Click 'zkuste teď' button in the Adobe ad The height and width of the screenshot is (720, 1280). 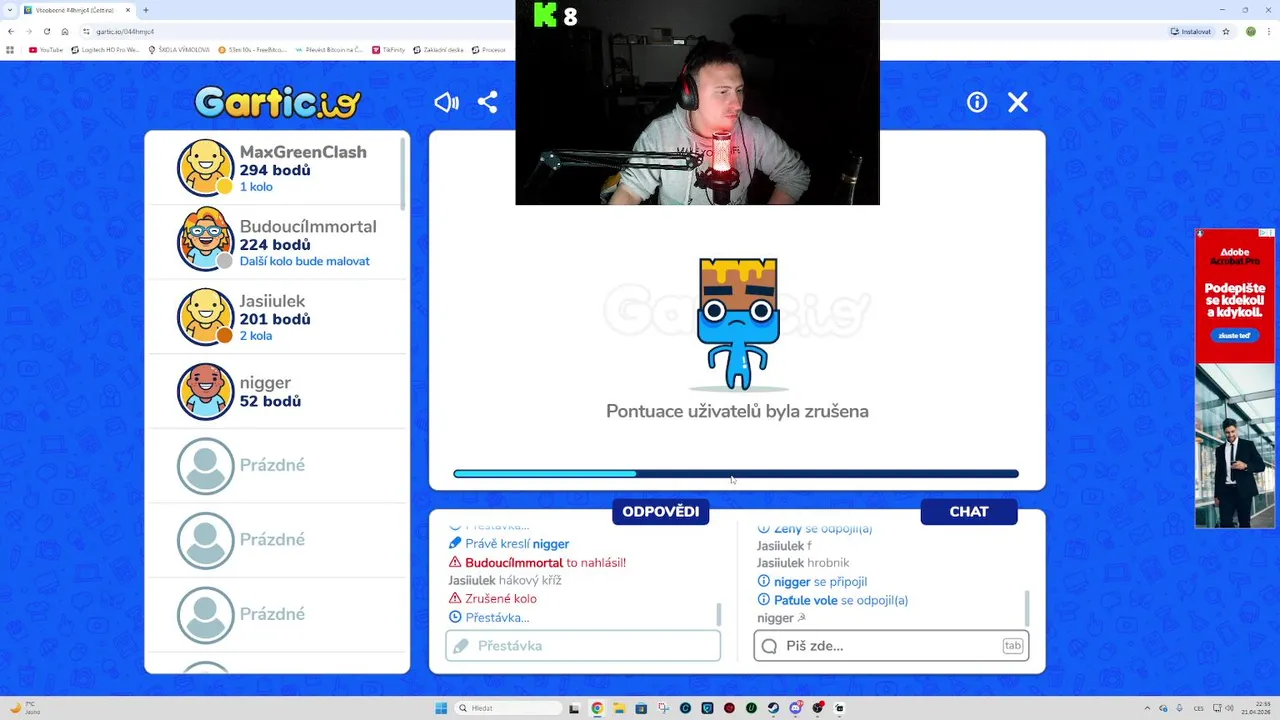click(1234, 336)
